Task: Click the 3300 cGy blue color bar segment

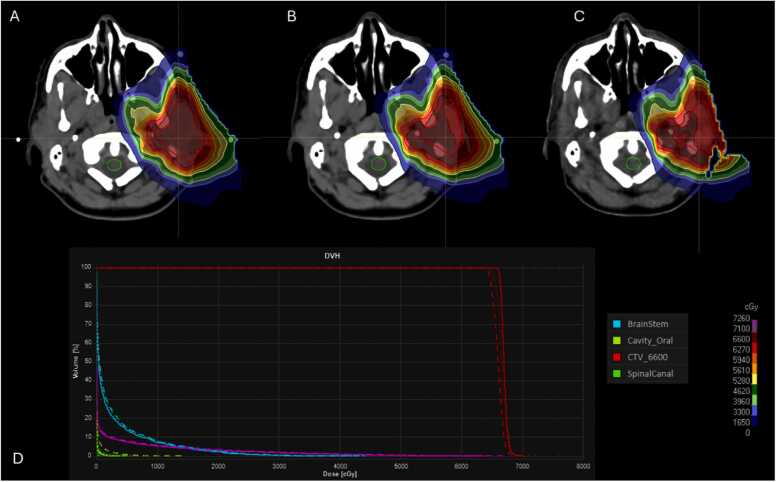Action: coord(754,411)
